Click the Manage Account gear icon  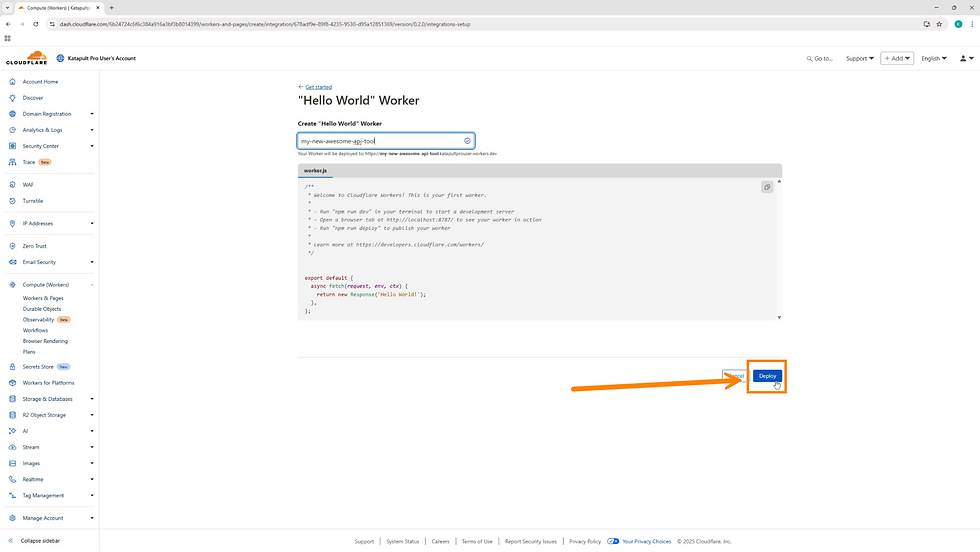(x=12, y=518)
